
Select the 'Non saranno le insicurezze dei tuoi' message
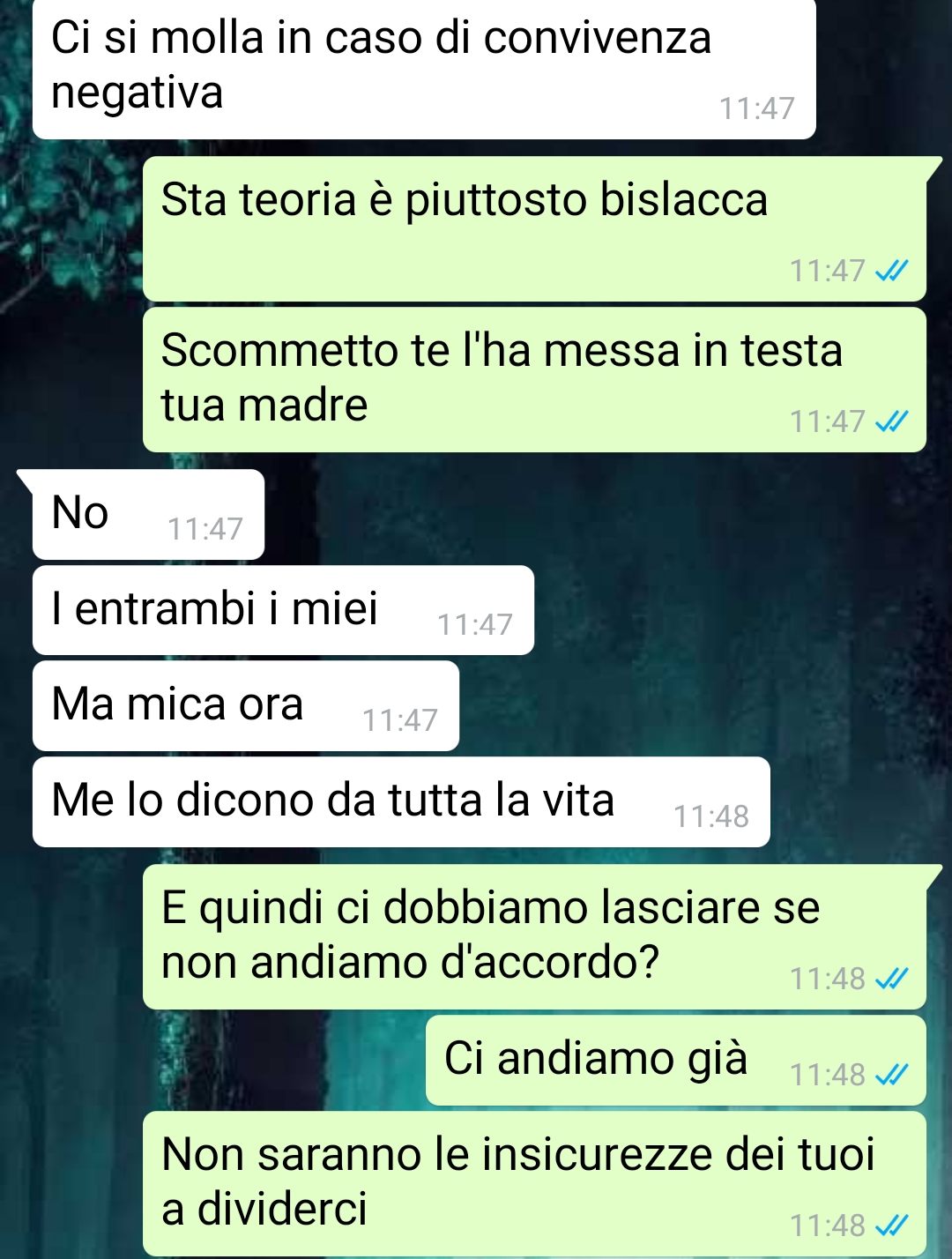(x=535, y=1184)
